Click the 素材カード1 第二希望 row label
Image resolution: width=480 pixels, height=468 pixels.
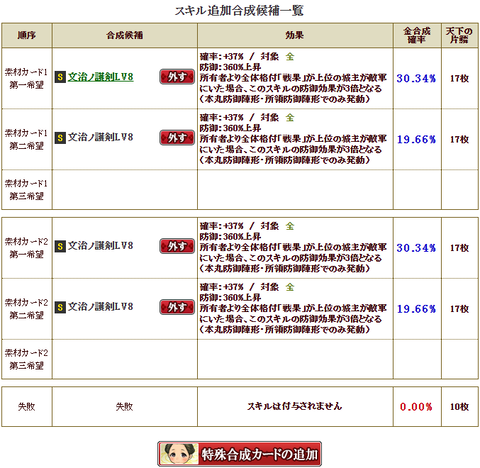(x=27, y=139)
